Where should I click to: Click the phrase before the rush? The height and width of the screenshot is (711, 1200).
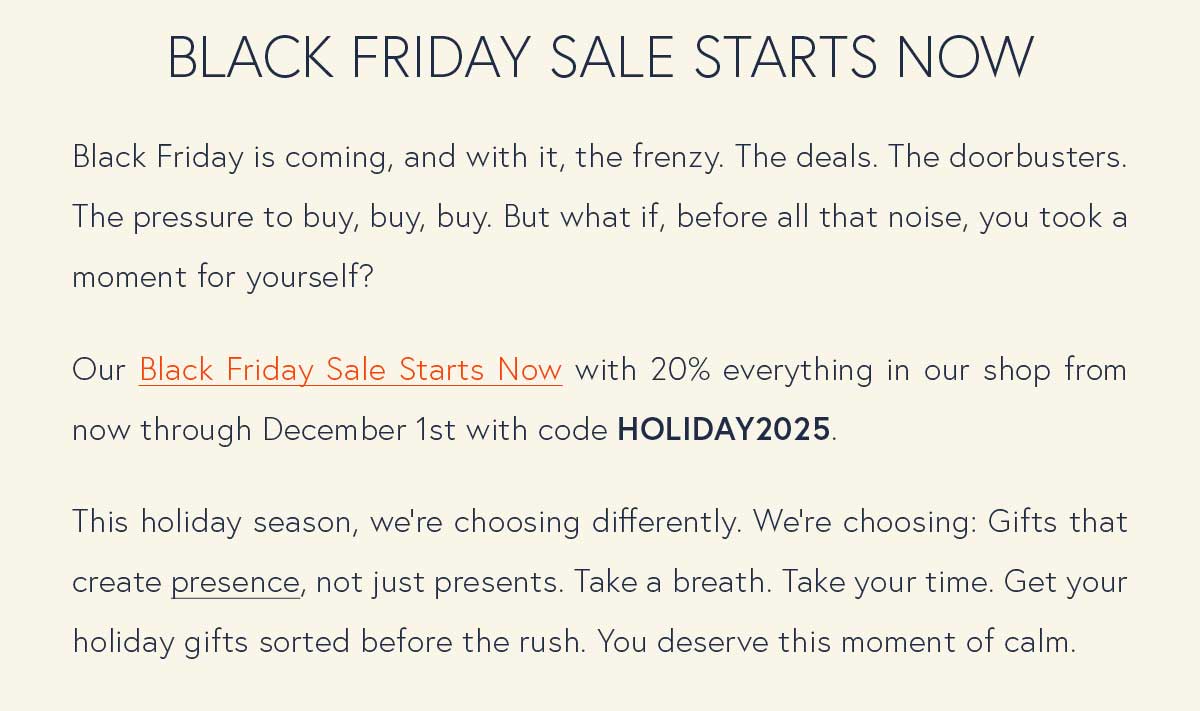[473, 641]
